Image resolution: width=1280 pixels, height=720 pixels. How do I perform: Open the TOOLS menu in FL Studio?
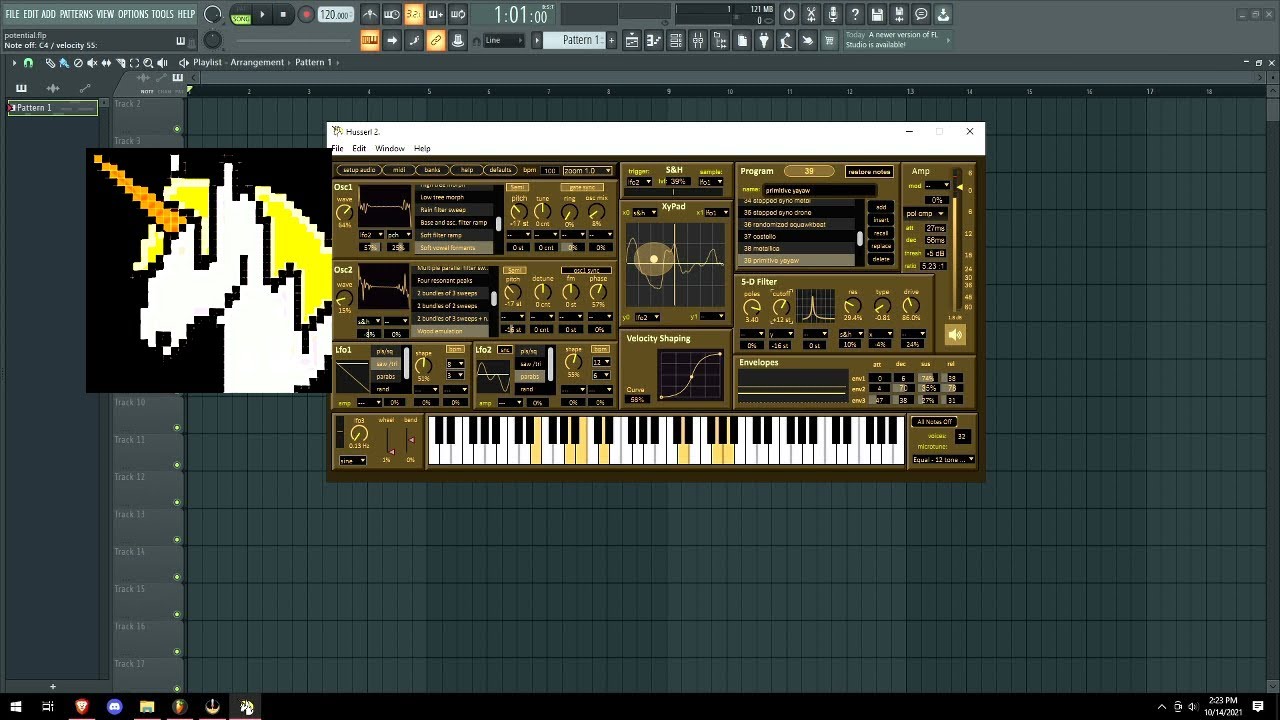tap(162, 14)
